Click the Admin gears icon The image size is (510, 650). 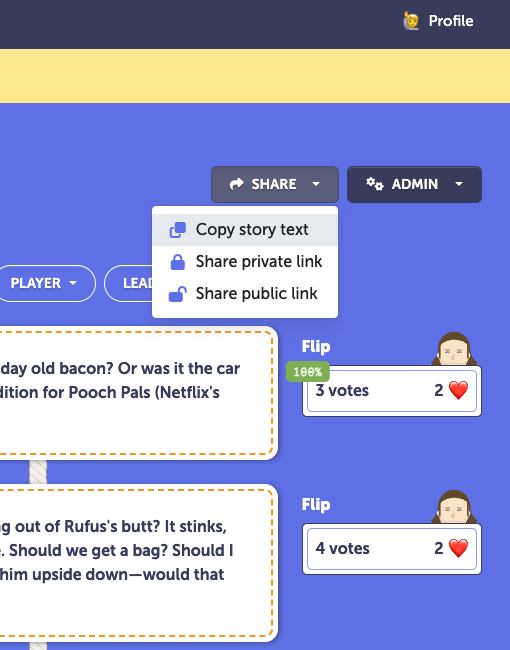[374, 184]
